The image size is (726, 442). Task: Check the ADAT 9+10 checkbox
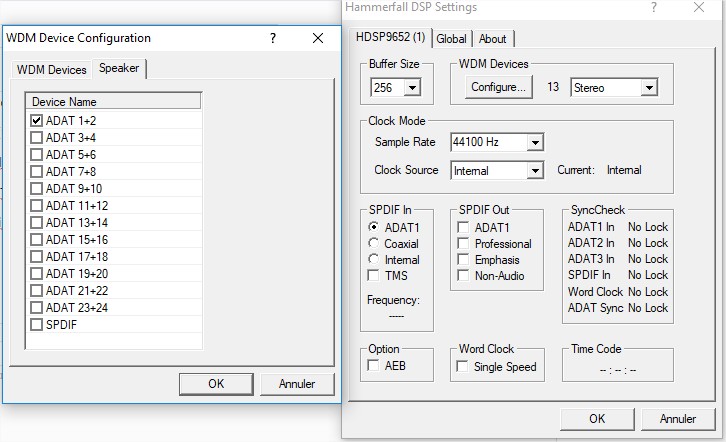pos(36,188)
